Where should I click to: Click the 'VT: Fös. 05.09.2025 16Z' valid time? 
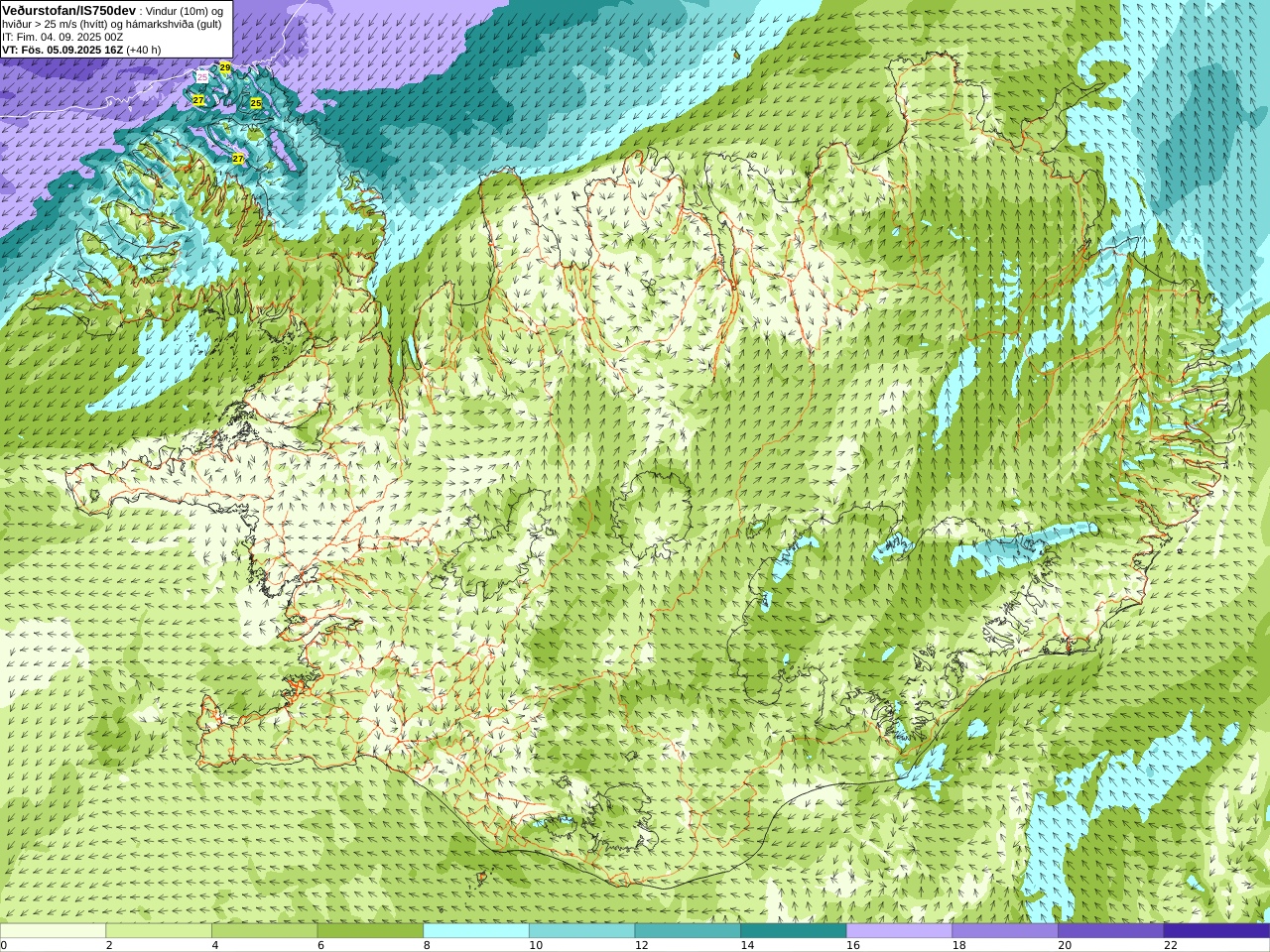(x=63, y=50)
